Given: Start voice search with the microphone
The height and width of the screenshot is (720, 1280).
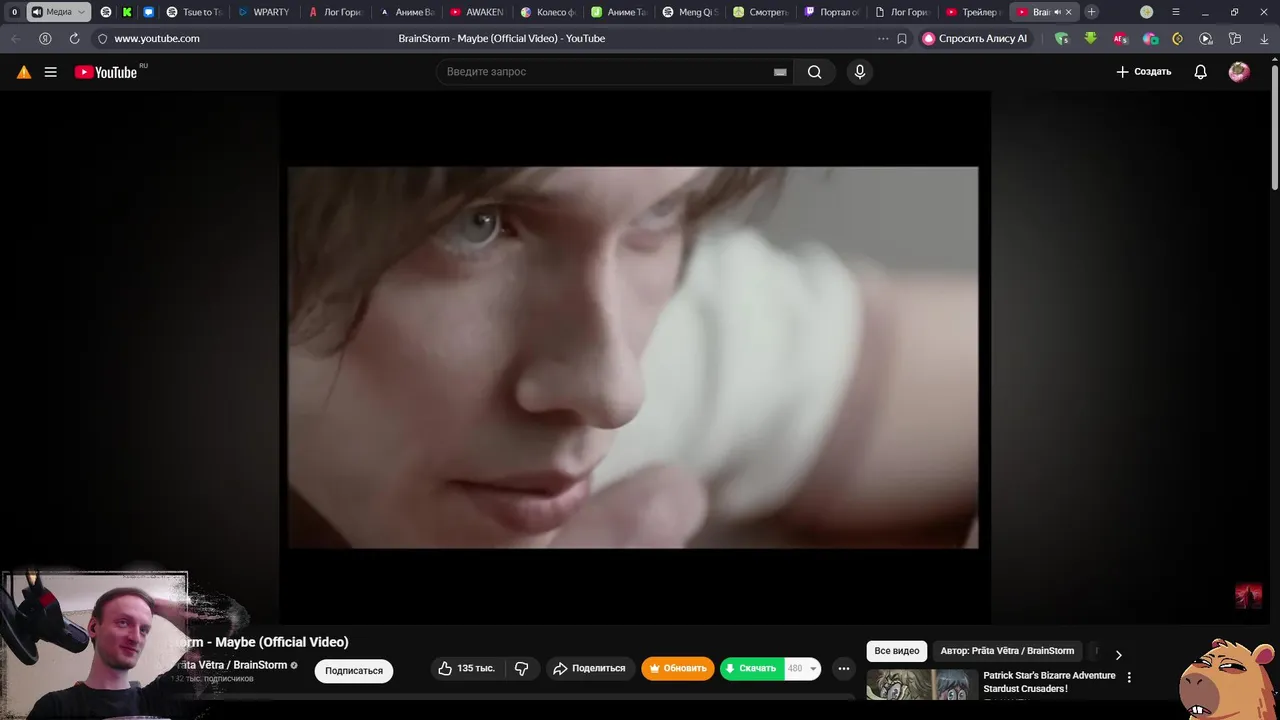Looking at the screenshot, I should coord(859,72).
